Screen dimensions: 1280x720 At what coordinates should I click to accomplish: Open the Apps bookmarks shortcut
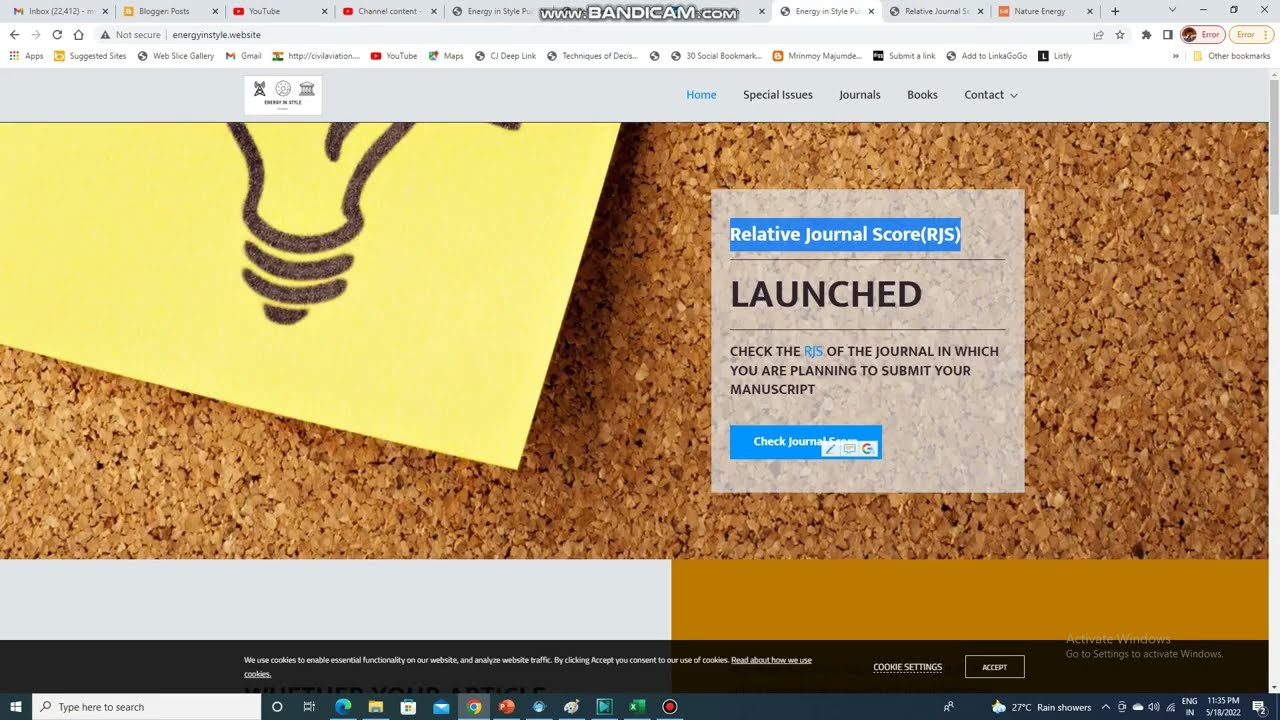[27, 56]
